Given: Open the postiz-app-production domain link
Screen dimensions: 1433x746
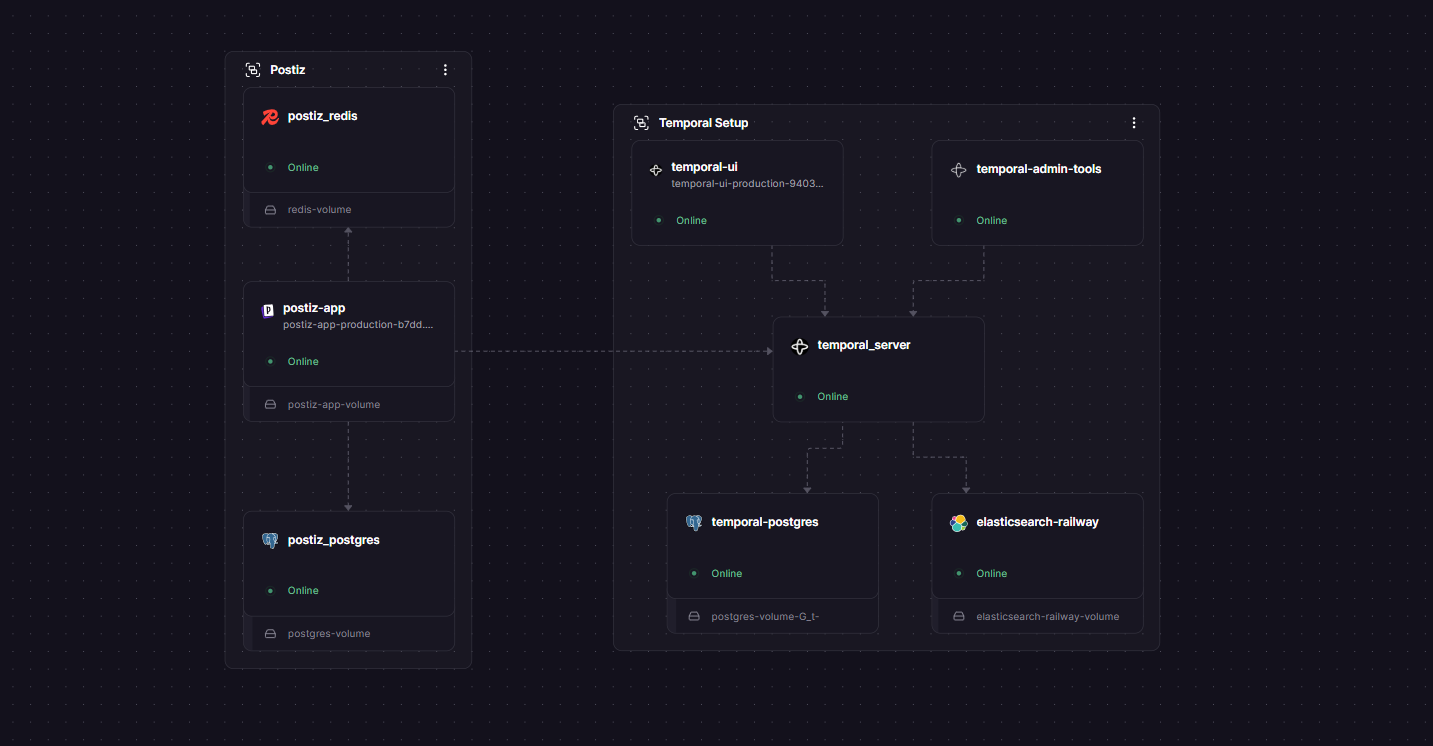Looking at the screenshot, I should (358, 324).
